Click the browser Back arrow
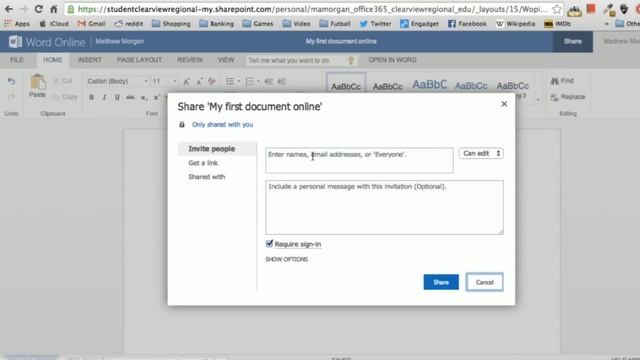 pyautogui.click(x=9, y=9)
